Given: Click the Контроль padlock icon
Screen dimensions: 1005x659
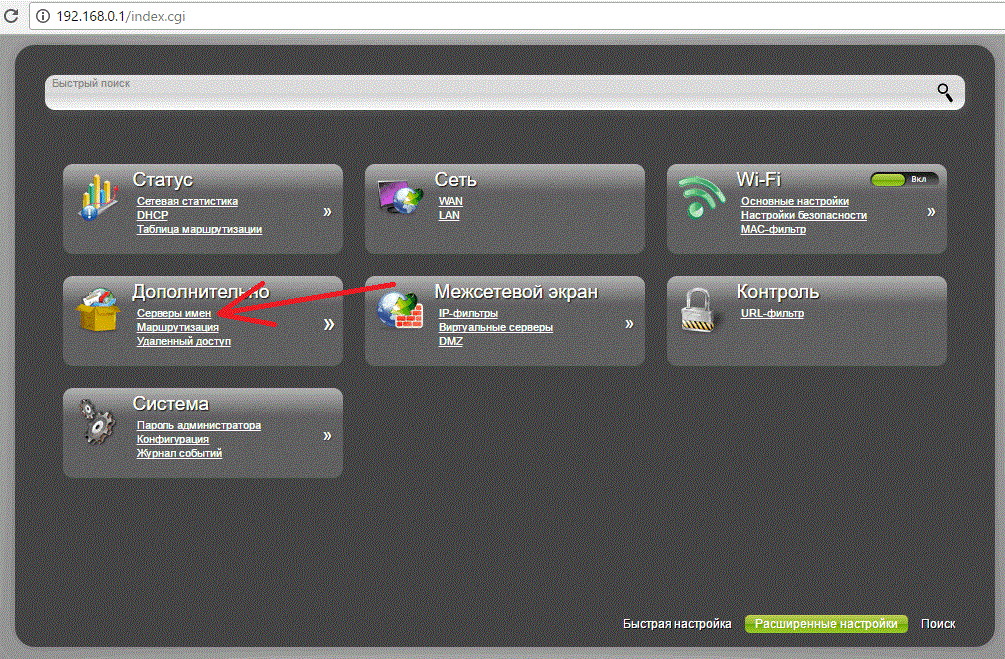Looking at the screenshot, I should (x=701, y=311).
